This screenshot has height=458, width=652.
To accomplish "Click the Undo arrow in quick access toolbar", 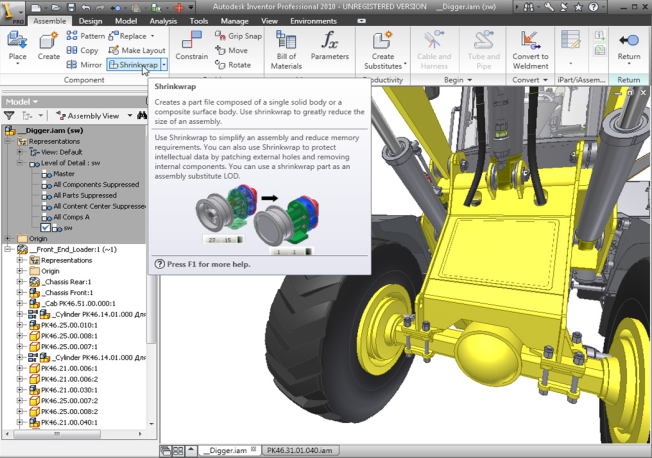I will pos(86,7).
